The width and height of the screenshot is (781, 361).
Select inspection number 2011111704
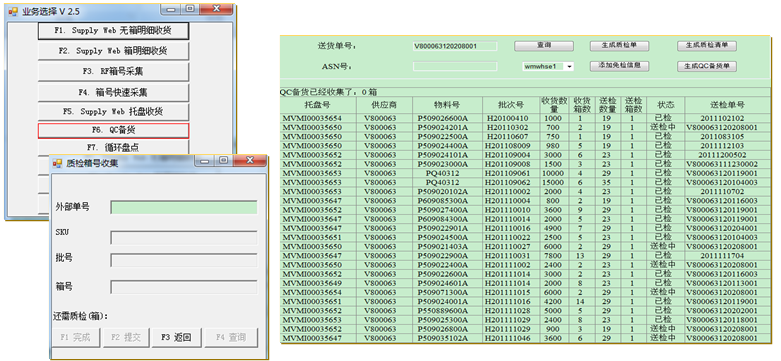pos(721,256)
